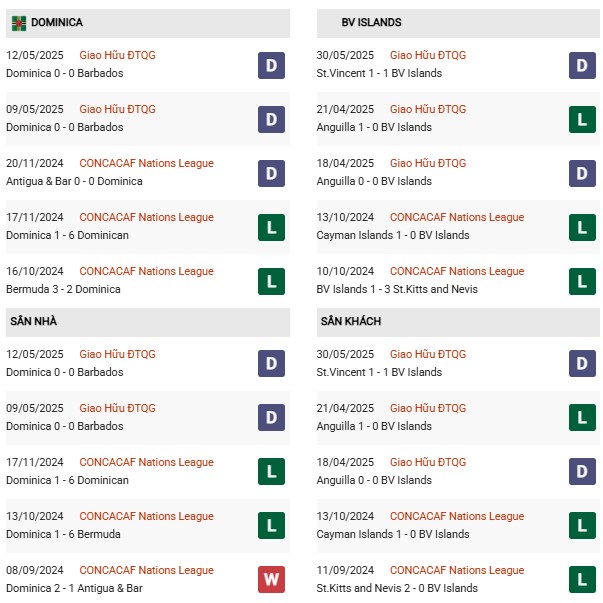Image resolution: width=603 pixels, height=603 pixels.
Task: Click the L badge for 17/11/2024 Dominica 1-6 Dominican in top list
Action: (x=271, y=227)
